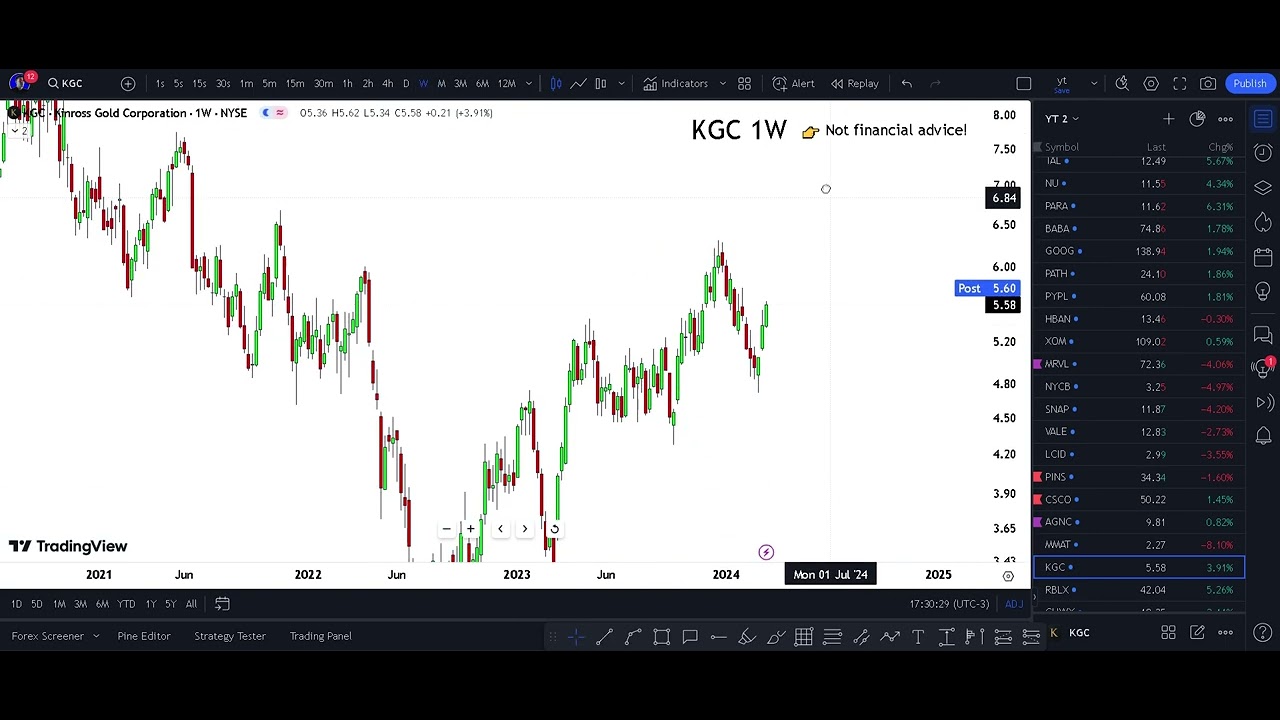
Task: Publish the chart idea
Action: tap(1250, 83)
